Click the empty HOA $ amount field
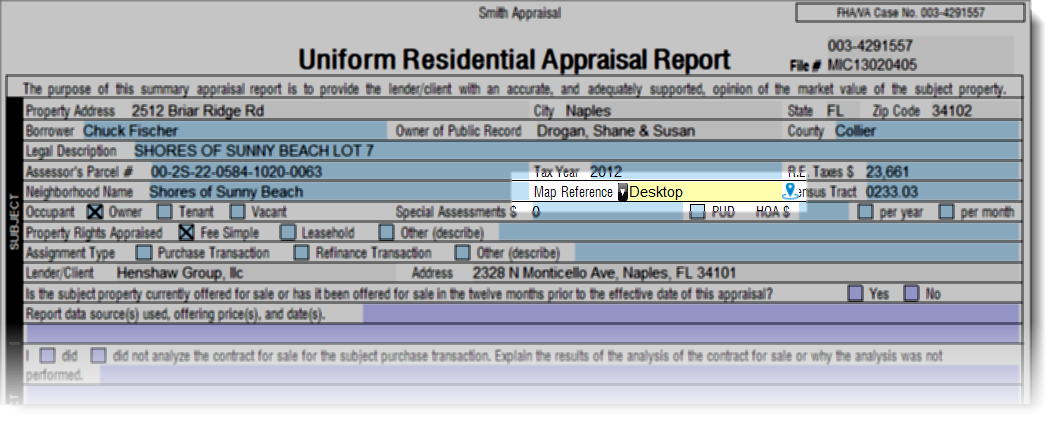The width and height of the screenshot is (1056, 430). [x=822, y=212]
